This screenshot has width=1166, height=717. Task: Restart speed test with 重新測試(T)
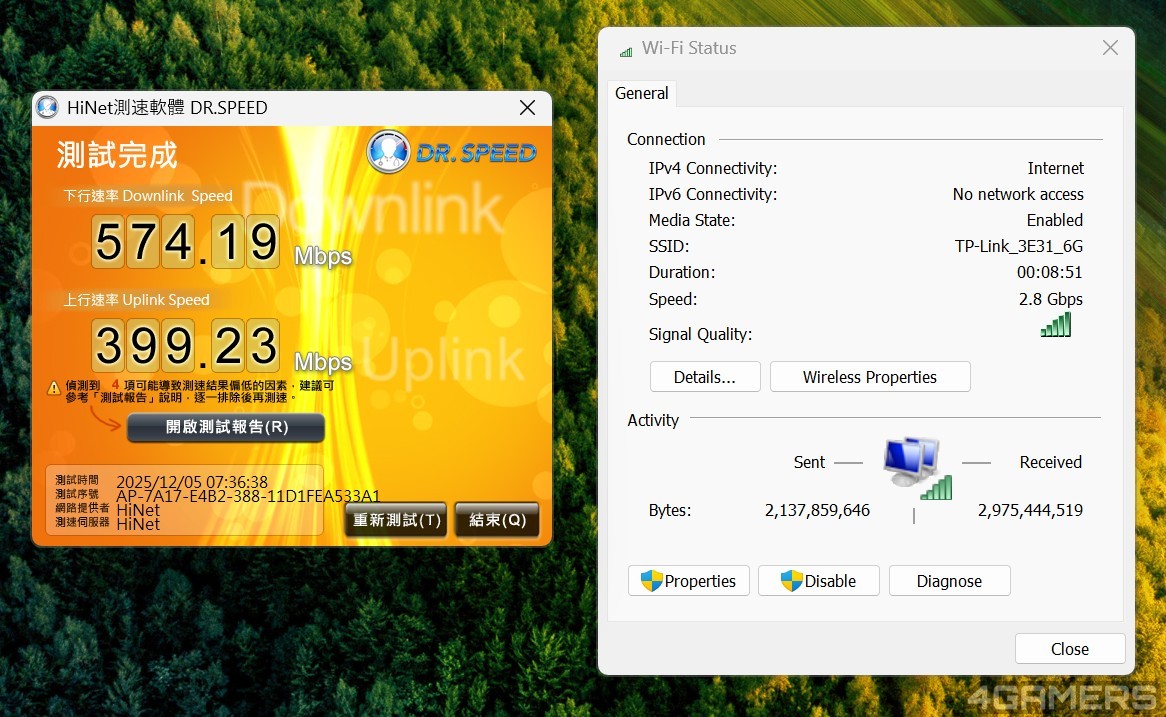point(395,520)
